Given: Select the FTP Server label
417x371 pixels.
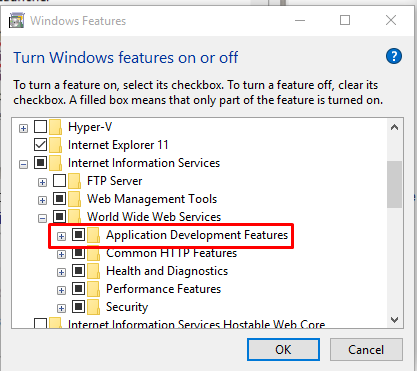Looking at the screenshot, I should [x=114, y=181].
